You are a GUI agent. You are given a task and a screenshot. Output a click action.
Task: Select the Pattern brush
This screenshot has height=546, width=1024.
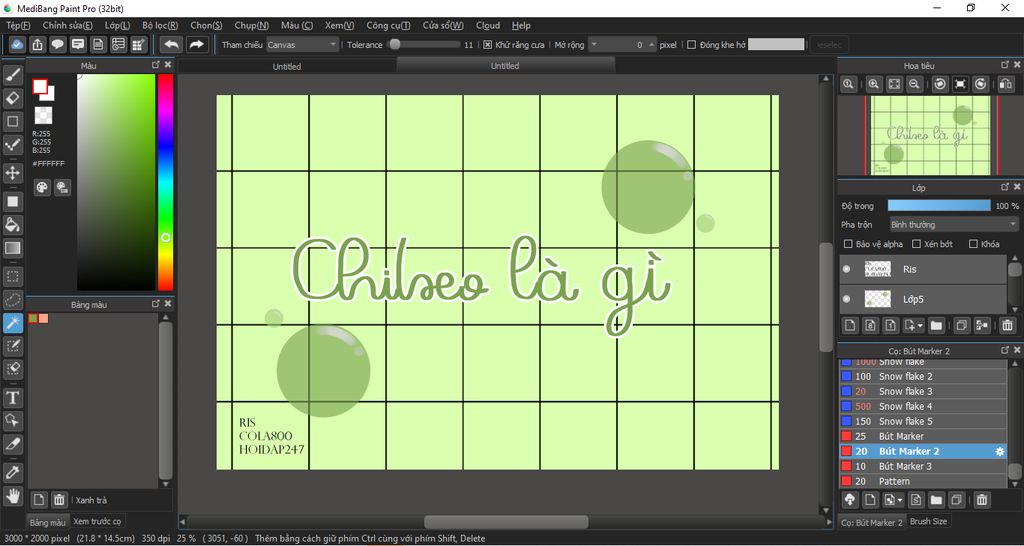pyautogui.click(x=923, y=481)
